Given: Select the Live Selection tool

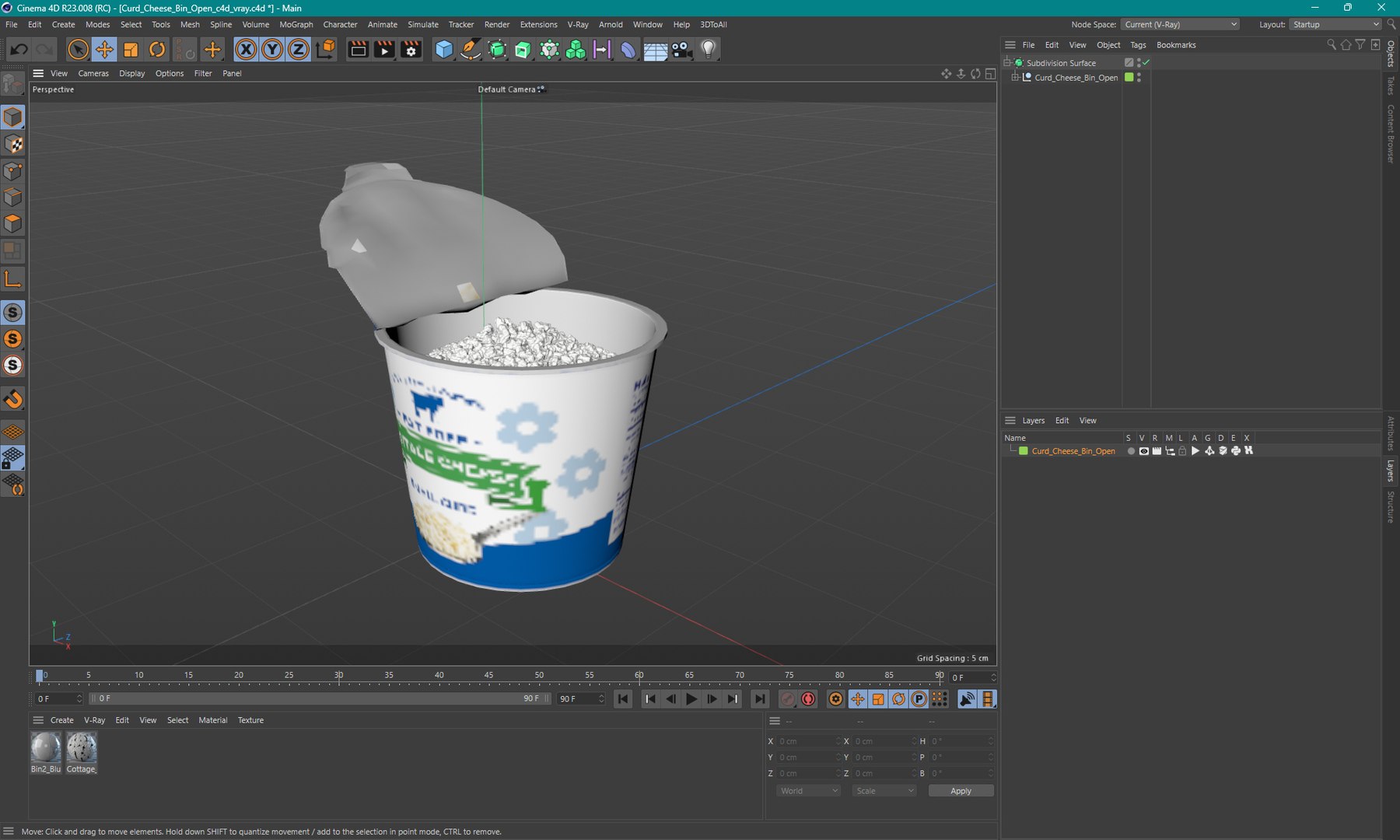Looking at the screenshot, I should (x=78, y=50).
